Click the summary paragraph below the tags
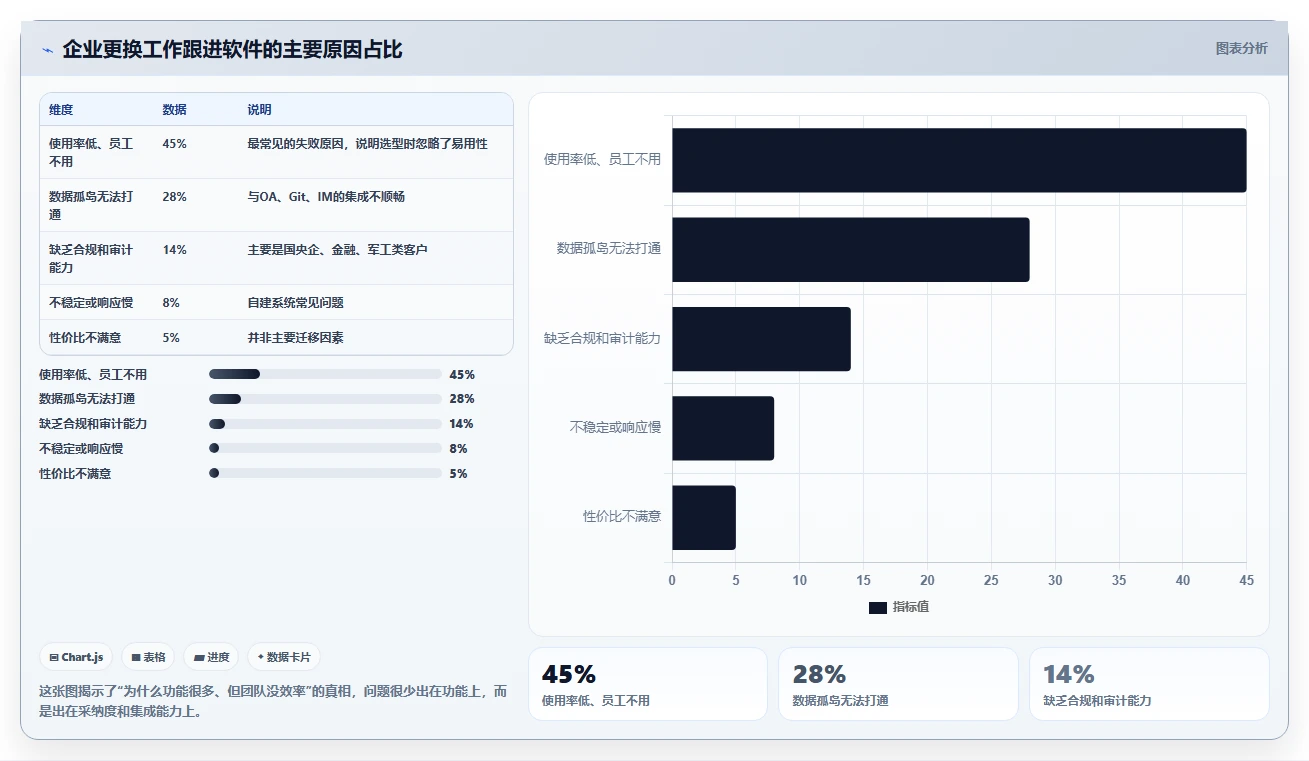This screenshot has width=1309, height=761. click(x=273, y=701)
